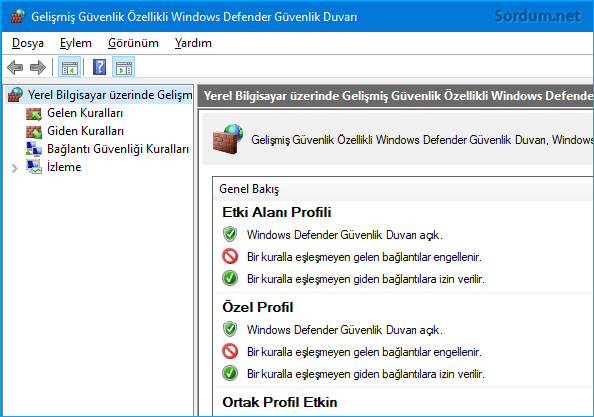The image size is (594, 417).
Task: Open the Yardım menu
Action: pos(193,43)
